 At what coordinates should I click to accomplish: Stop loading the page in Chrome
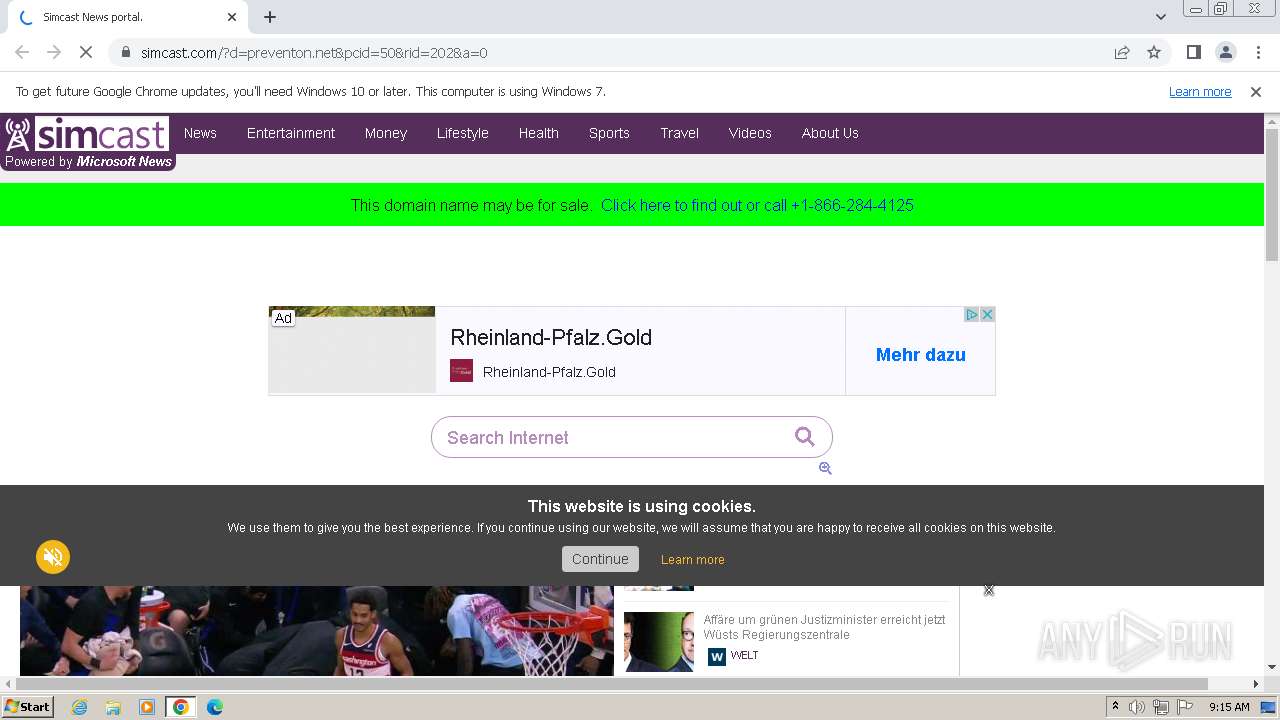coord(85,52)
